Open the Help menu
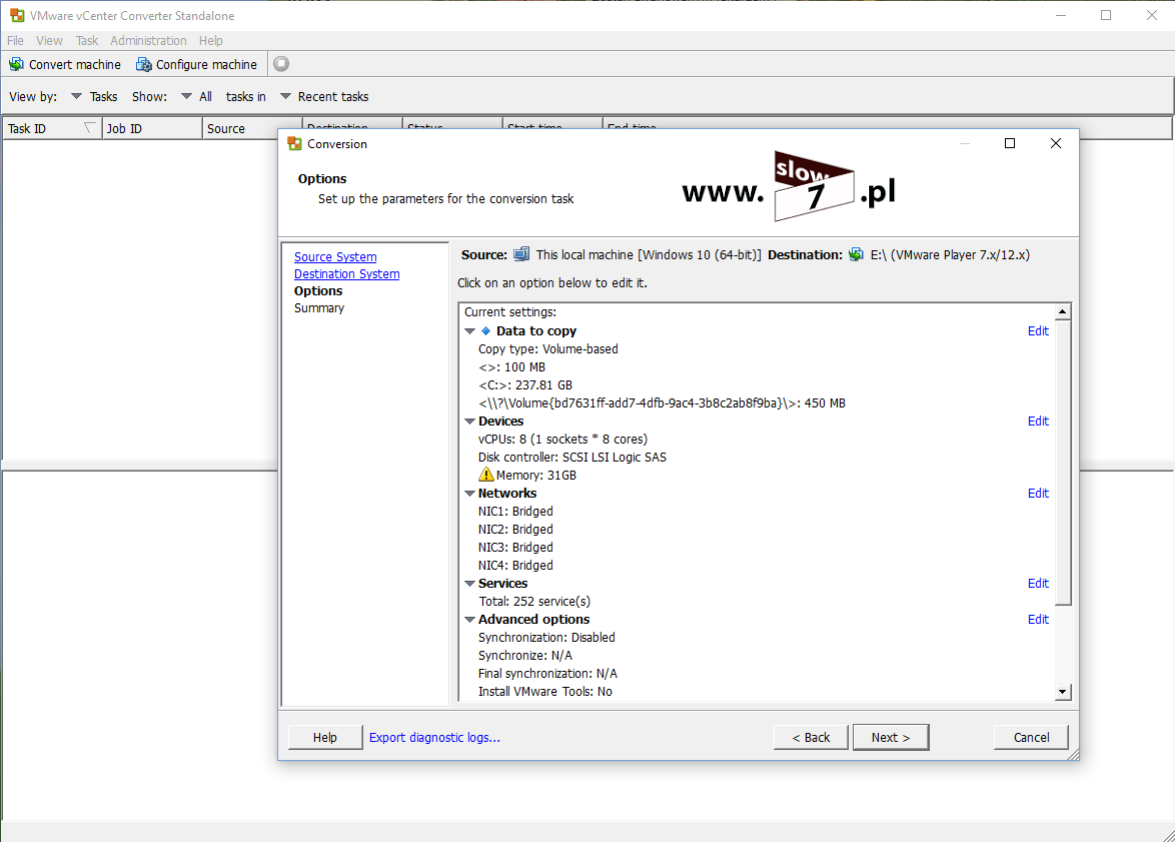Image resolution: width=1175 pixels, height=842 pixels. click(x=211, y=40)
